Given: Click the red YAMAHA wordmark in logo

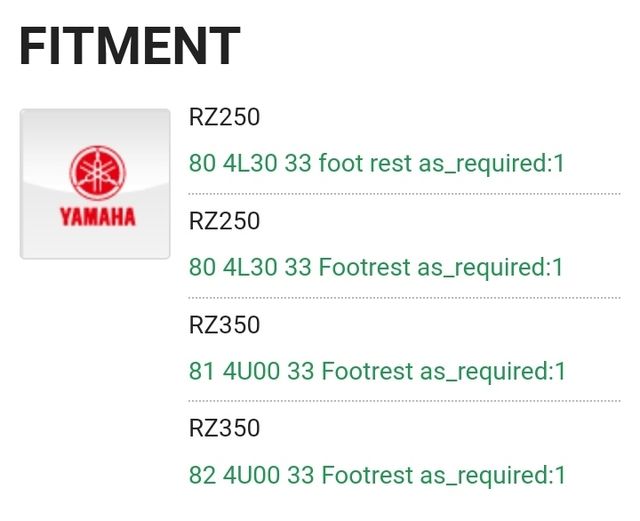Looking at the screenshot, I should pos(96,217).
